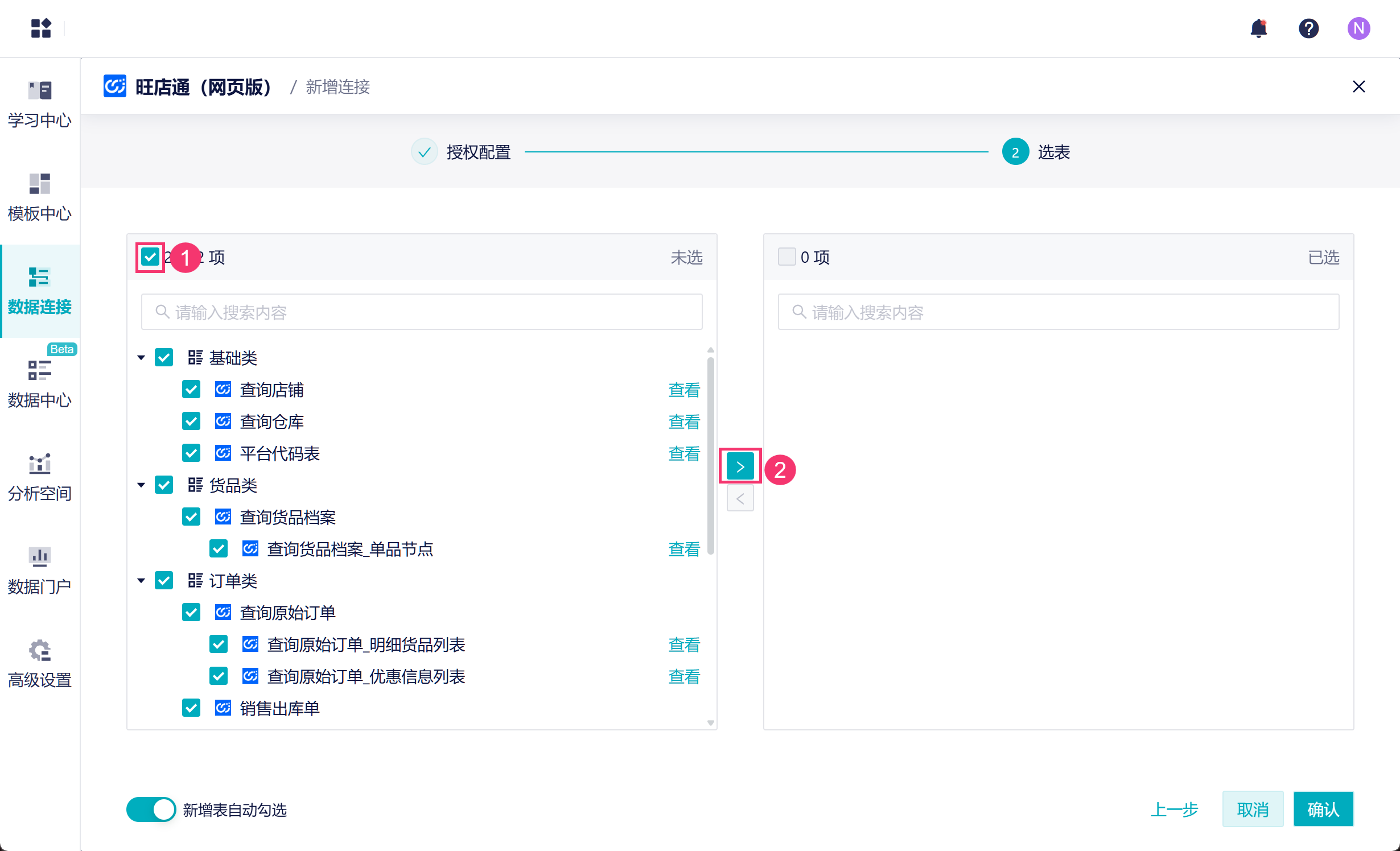The height and width of the screenshot is (851, 1400).
Task: Toggle the 新增表自动勾选 switch
Action: click(x=151, y=809)
